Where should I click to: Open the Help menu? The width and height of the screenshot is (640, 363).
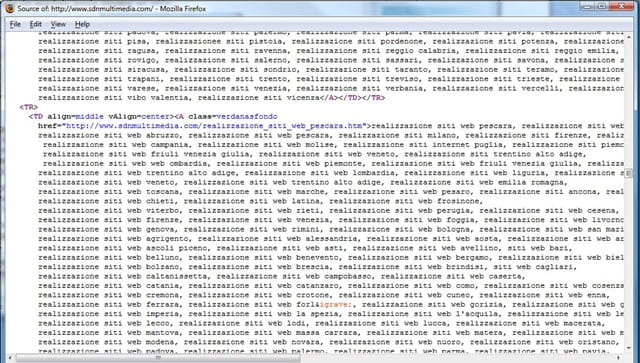[82, 24]
